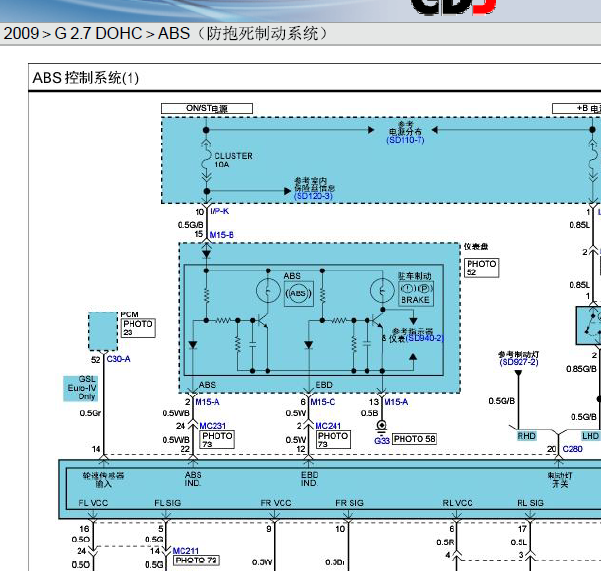The width and height of the screenshot is (601, 571).
Task: Select the FL SIG terminal label
Action: [167, 503]
